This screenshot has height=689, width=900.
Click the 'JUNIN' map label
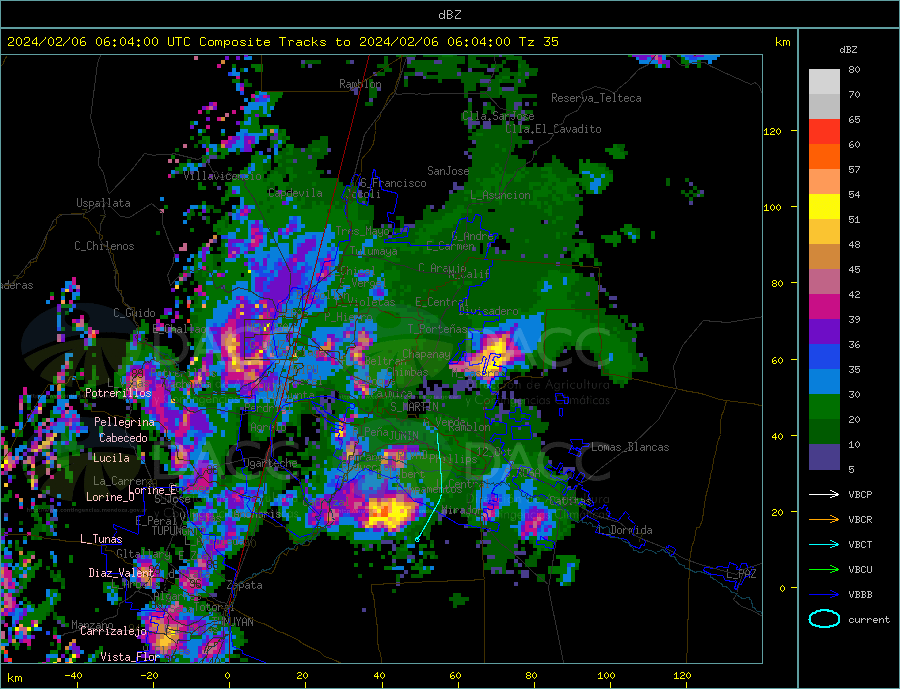tap(404, 436)
